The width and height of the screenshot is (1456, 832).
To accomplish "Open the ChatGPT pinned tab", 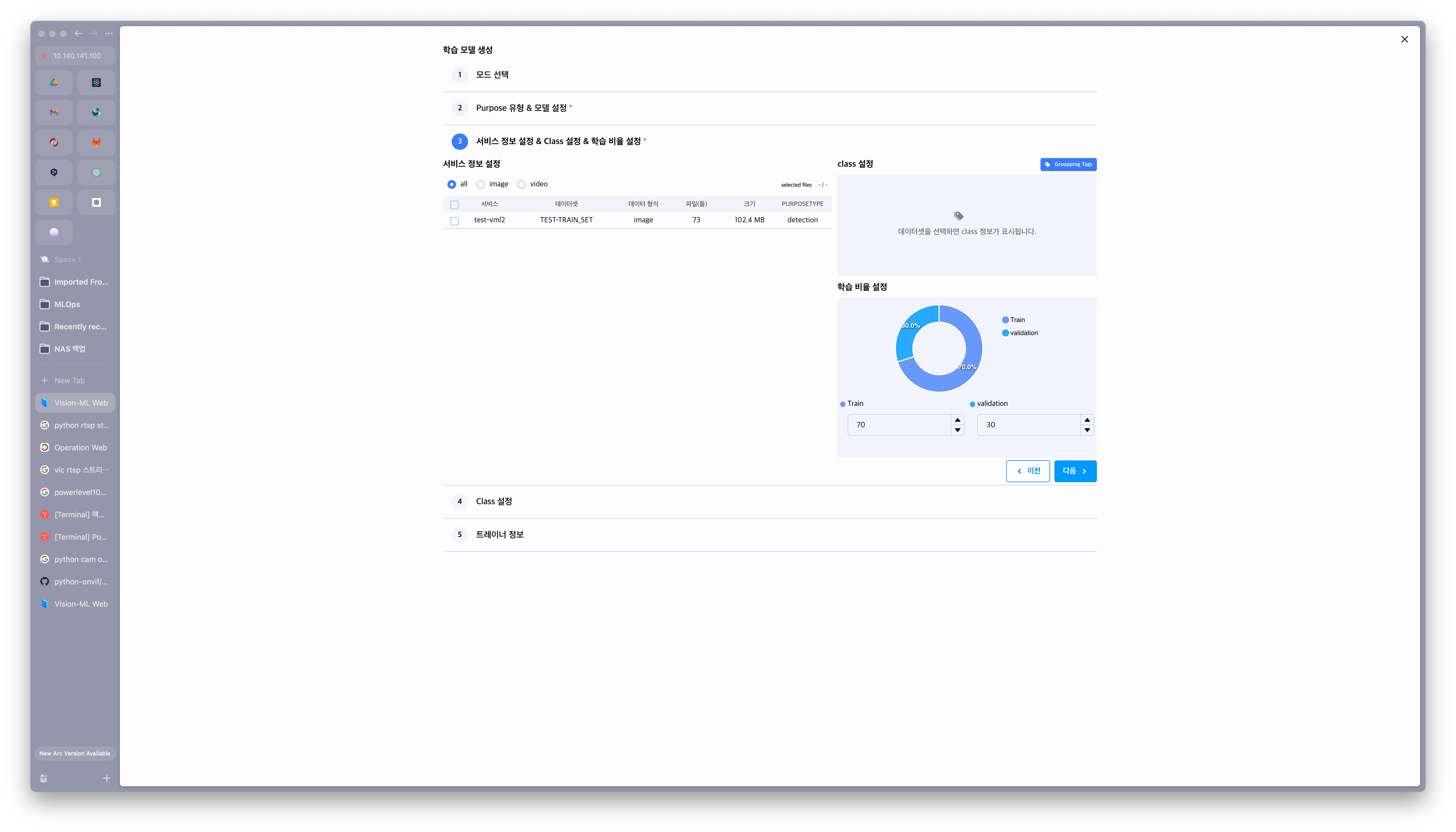I will [96, 172].
